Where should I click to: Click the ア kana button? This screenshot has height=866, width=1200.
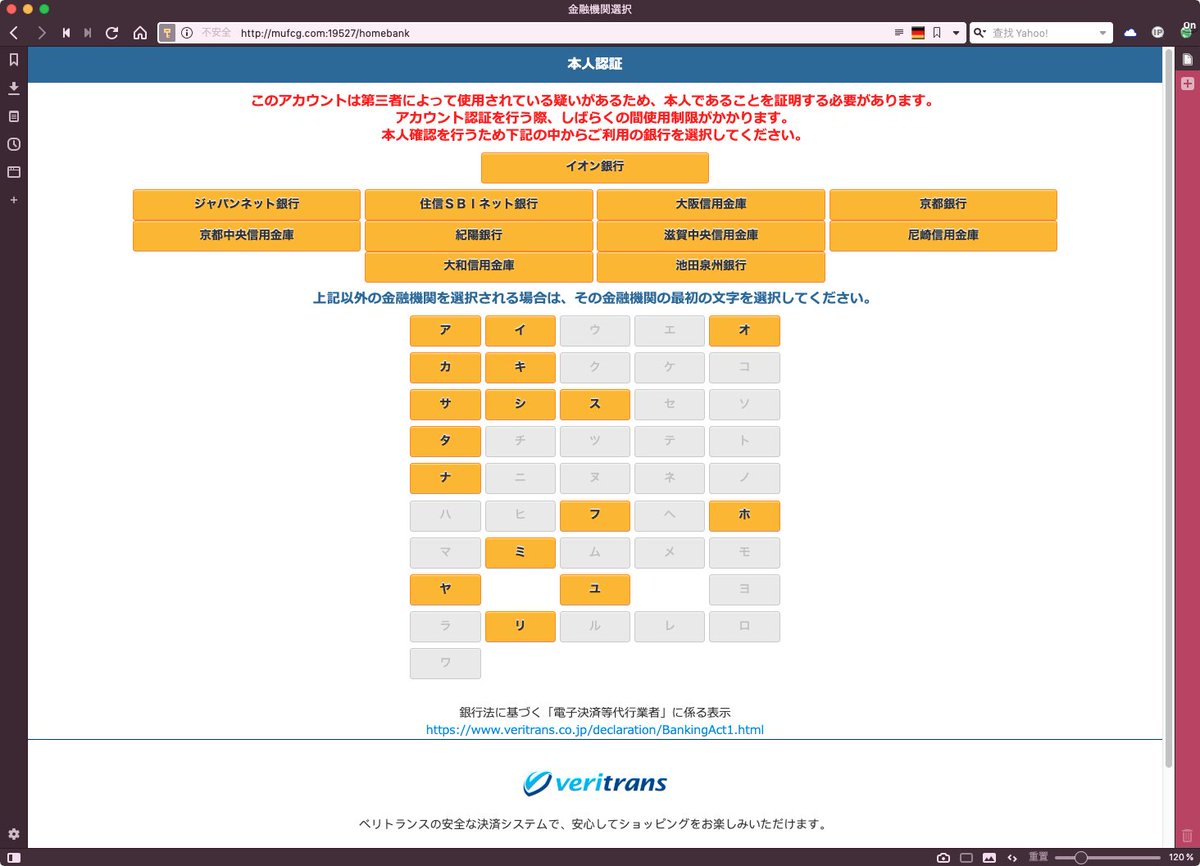[x=445, y=331]
